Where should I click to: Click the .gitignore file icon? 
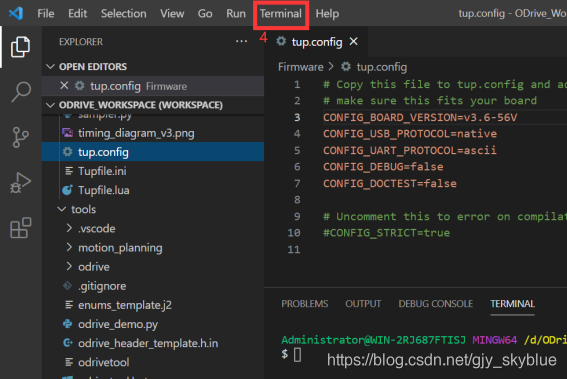(x=68, y=286)
